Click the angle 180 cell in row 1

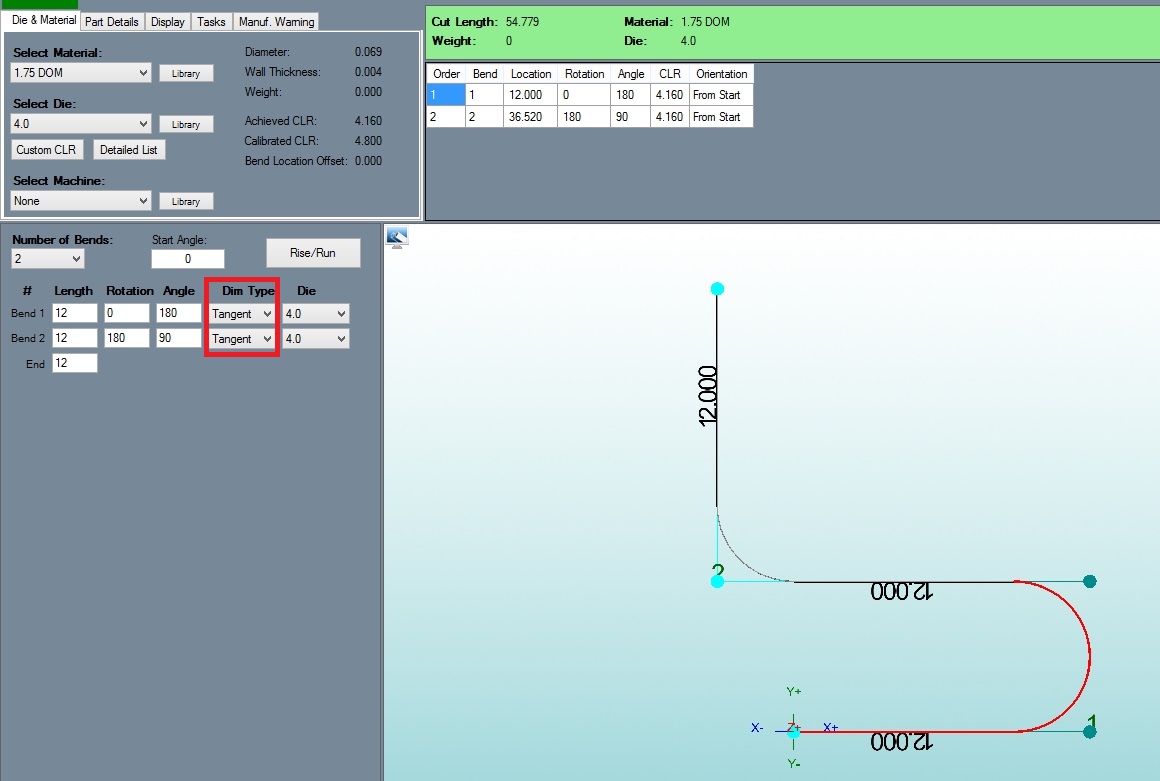(630, 95)
